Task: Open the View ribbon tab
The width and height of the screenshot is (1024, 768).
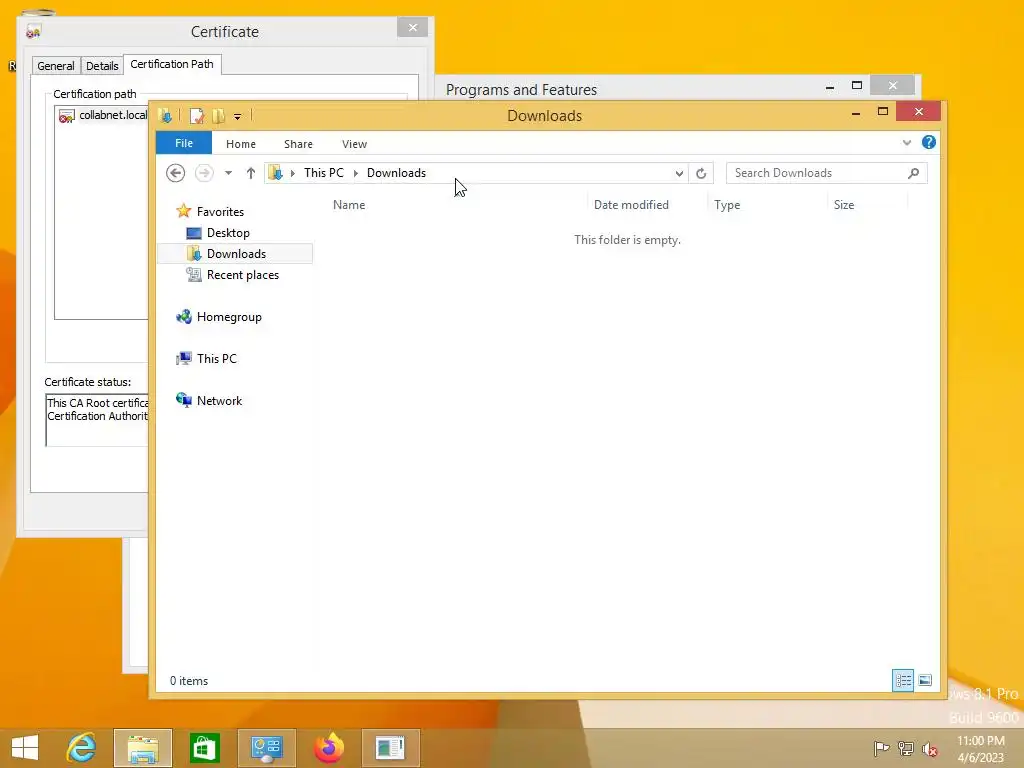Action: (x=355, y=144)
